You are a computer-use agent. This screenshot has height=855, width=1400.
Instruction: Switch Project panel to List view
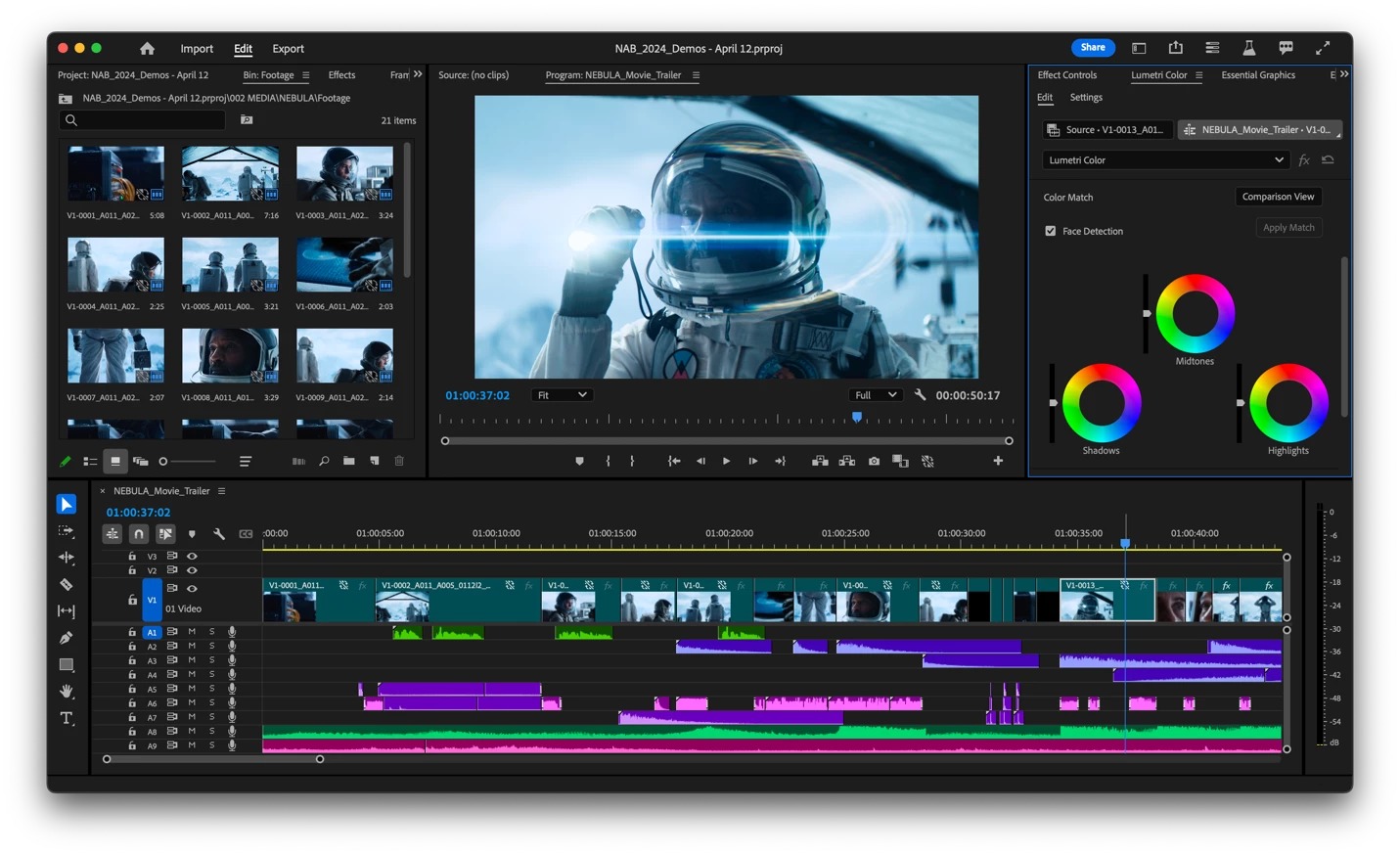coord(90,461)
